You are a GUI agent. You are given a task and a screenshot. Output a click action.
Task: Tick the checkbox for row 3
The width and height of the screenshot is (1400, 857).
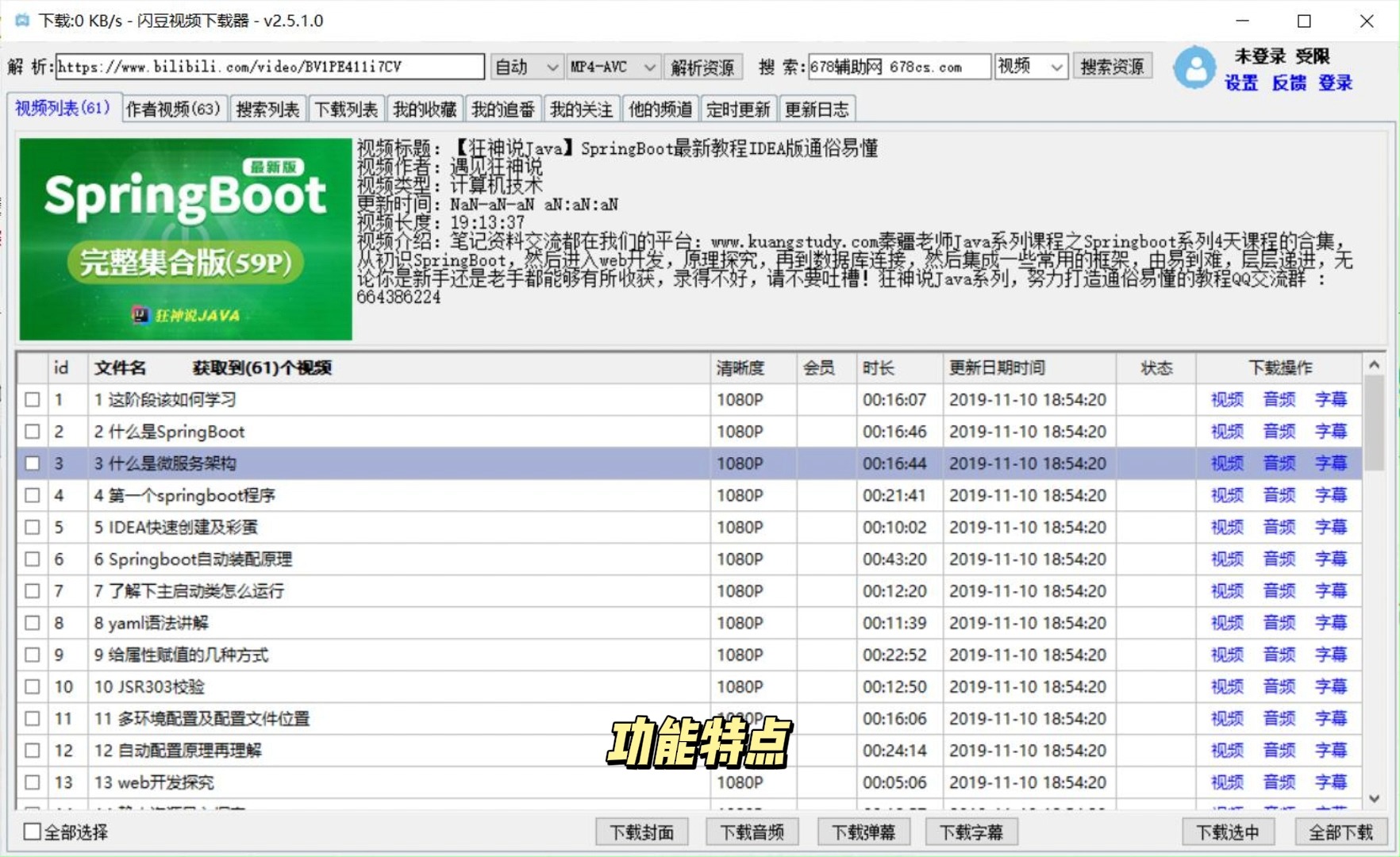33,463
